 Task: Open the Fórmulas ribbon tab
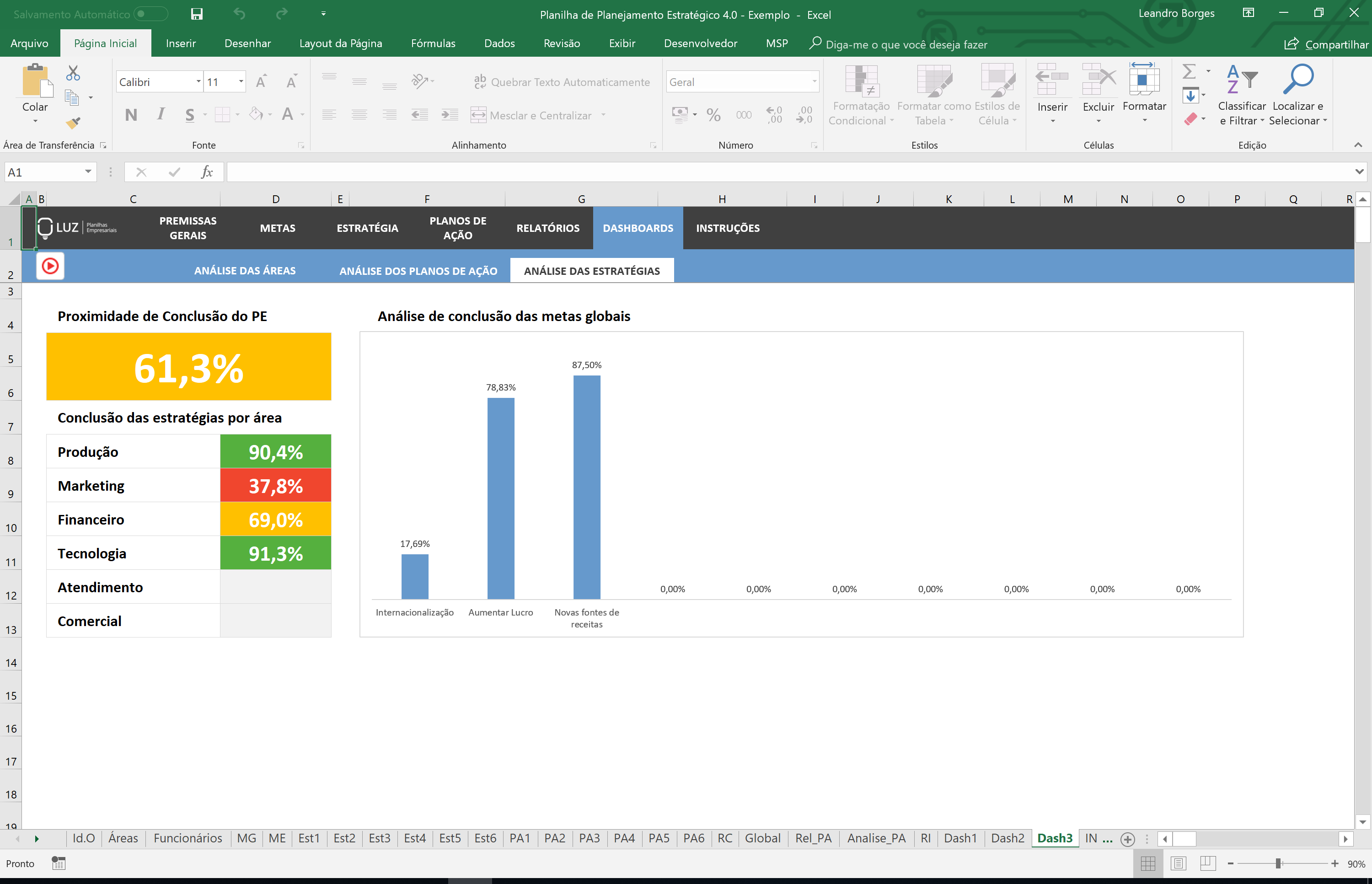click(x=433, y=43)
